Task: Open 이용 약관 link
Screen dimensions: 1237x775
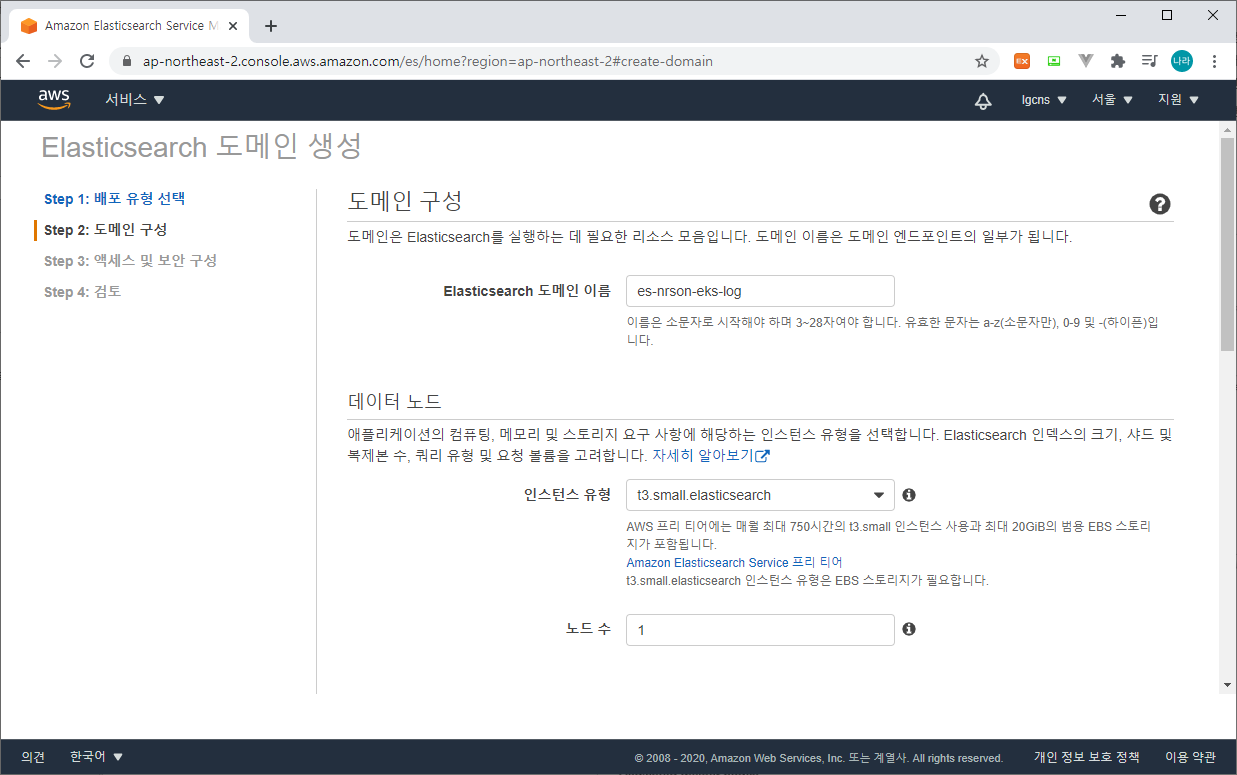Action: click(x=1190, y=757)
